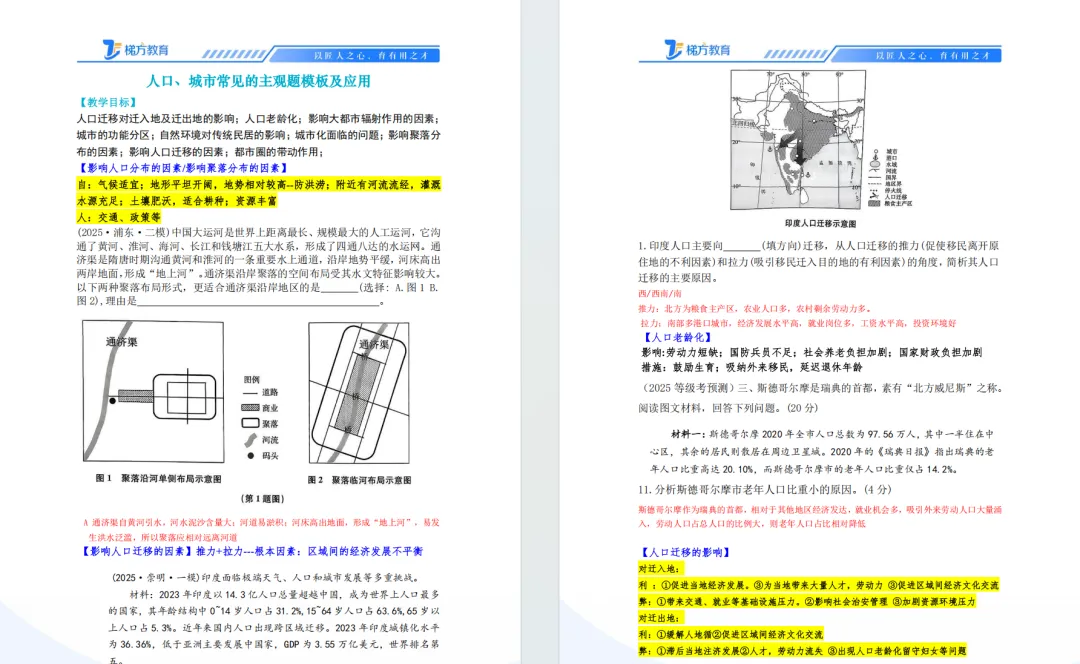Click the India population migration map

point(798,140)
